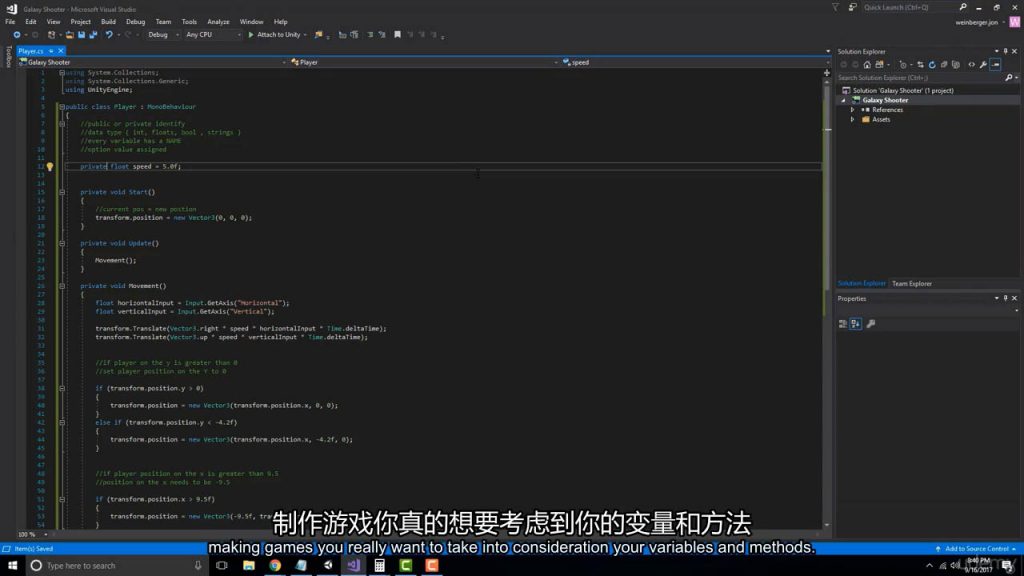Click the Undo arrow in toolbar
This screenshot has width=1024, height=576.
tap(108, 35)
